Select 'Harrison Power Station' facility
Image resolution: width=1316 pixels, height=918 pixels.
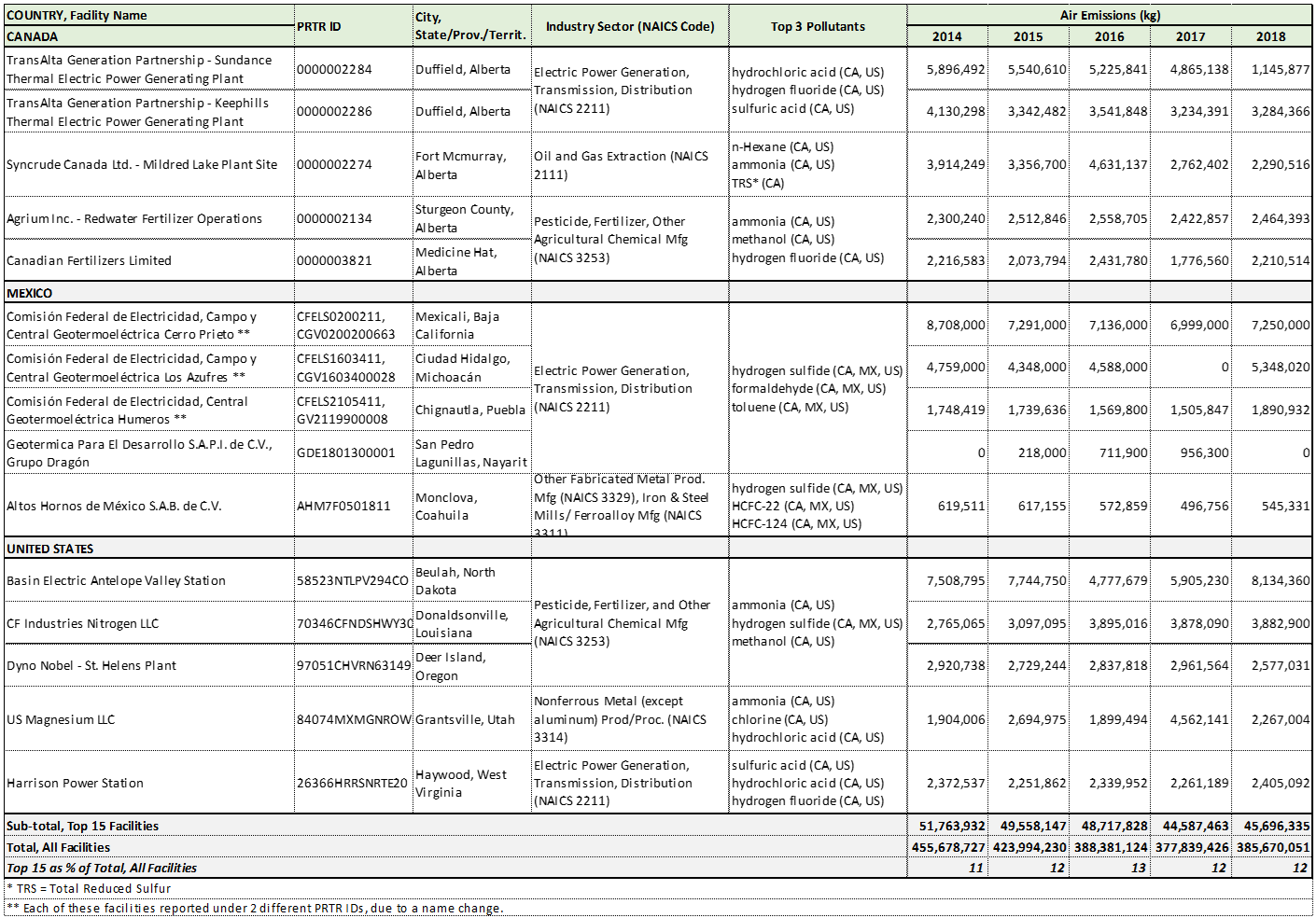[x=75, y=783]
